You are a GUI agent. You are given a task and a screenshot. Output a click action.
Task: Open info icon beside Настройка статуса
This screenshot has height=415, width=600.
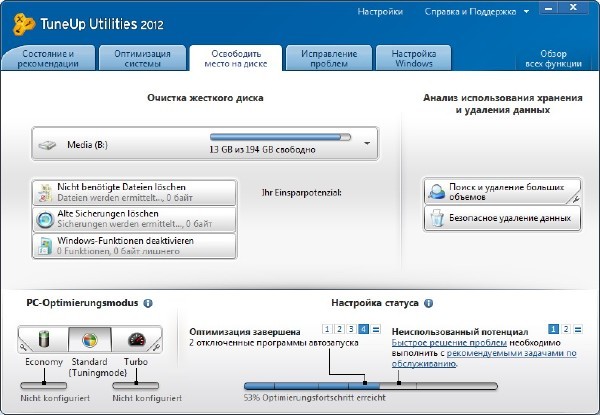429,303
